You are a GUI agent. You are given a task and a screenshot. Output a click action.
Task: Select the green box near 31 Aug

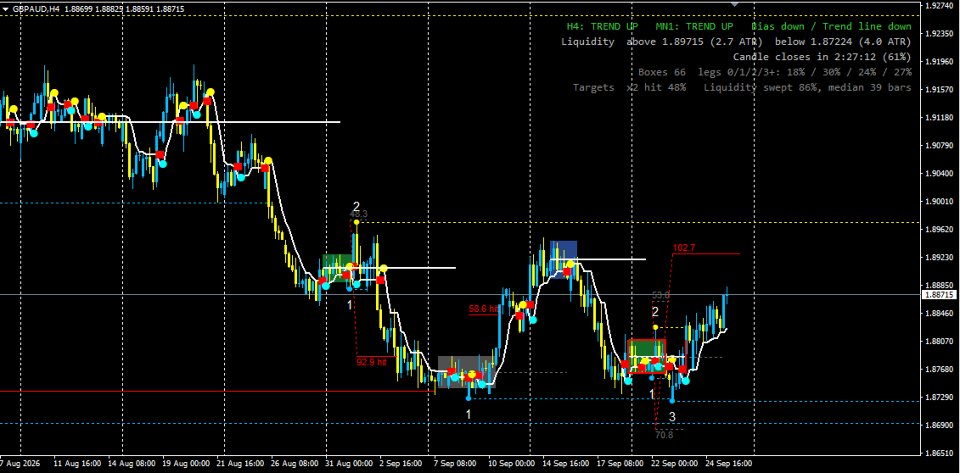(337, 268)
